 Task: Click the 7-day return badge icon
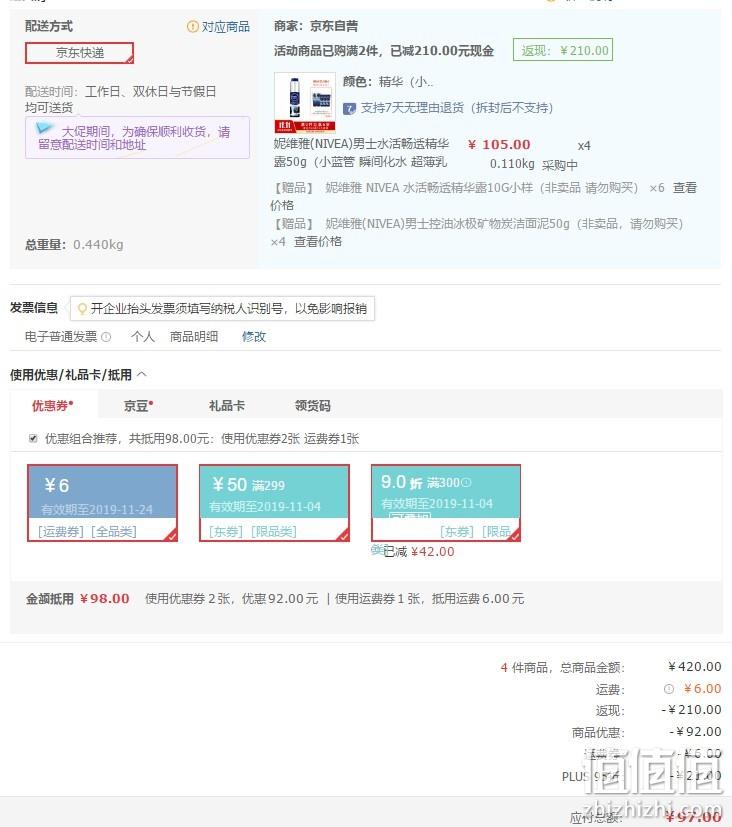349,109
